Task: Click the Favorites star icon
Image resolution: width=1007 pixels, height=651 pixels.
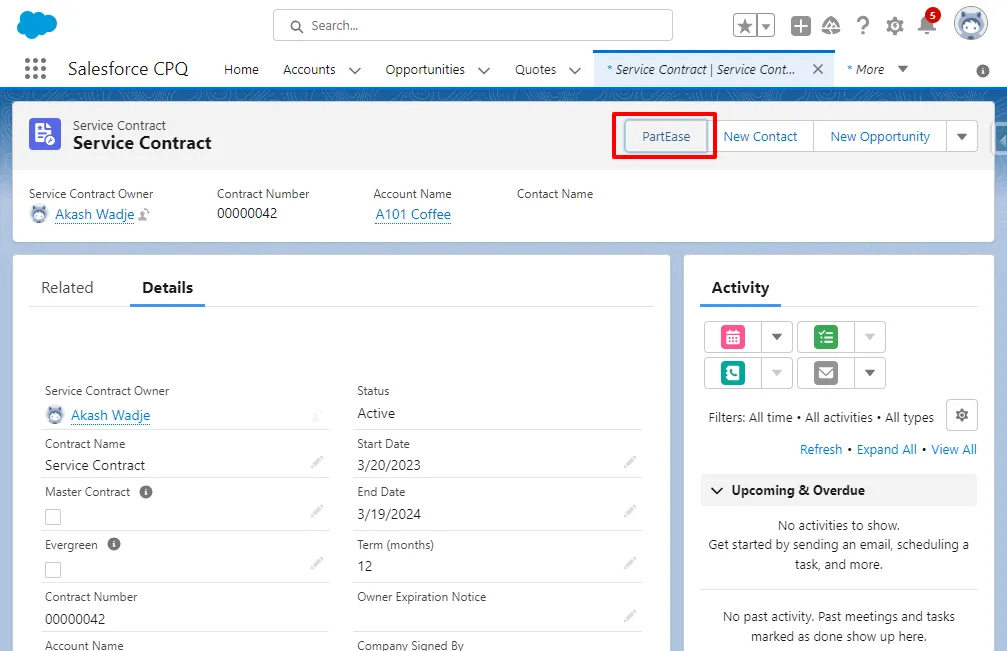Action: (745, 26)
